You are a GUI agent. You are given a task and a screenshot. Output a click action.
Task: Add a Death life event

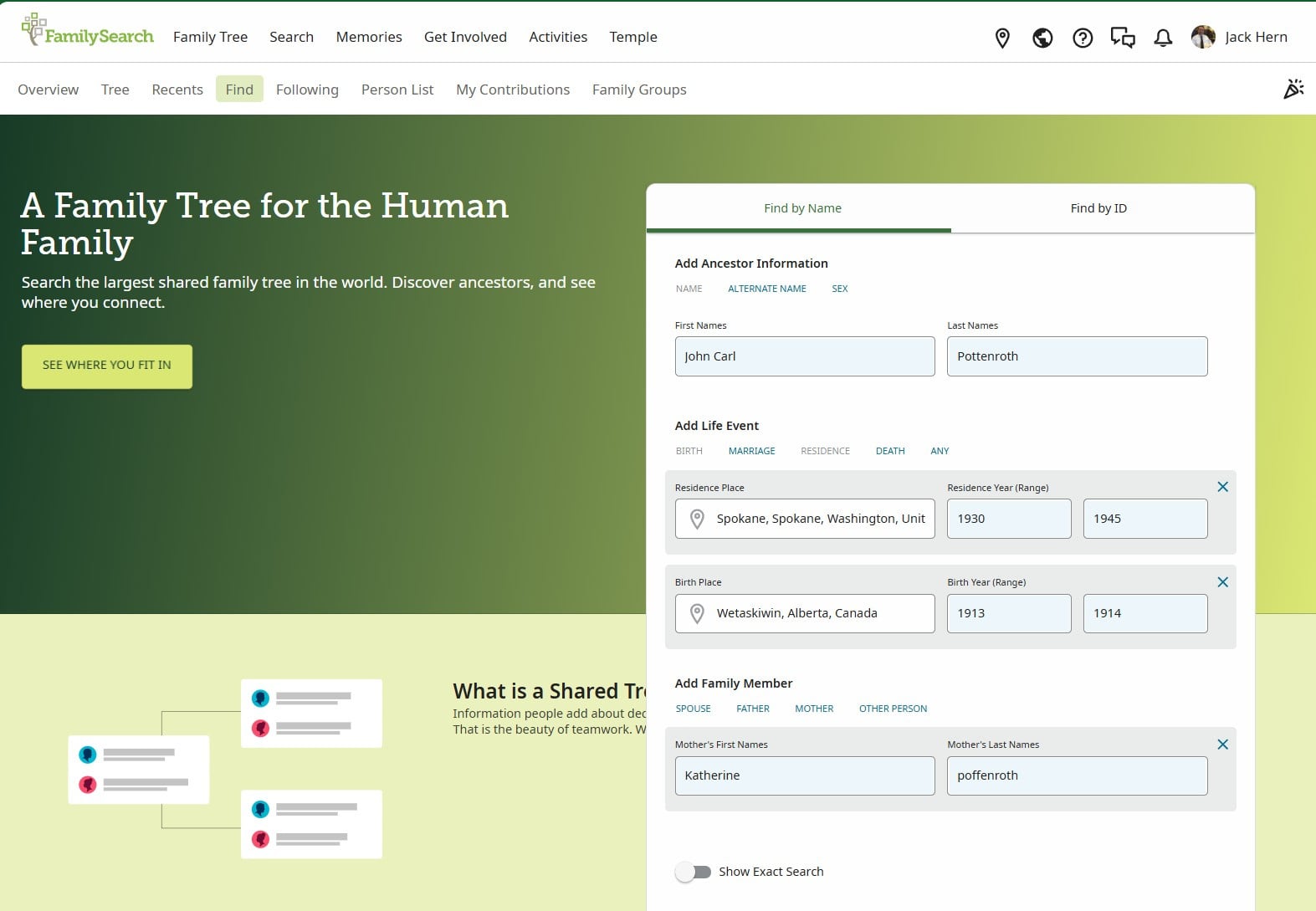[x=890, y=451]
